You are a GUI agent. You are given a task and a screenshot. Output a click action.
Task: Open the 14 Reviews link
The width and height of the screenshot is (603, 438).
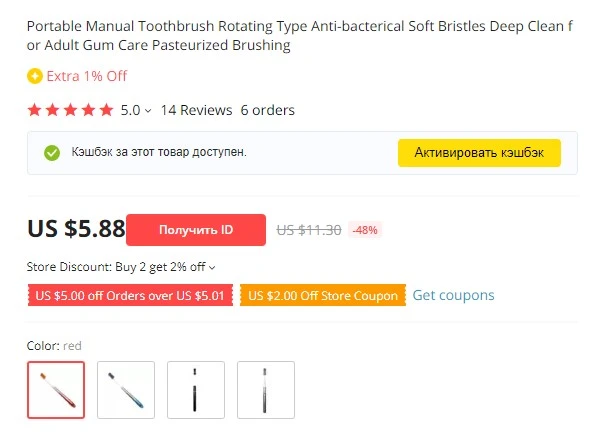pyautogui.click(x=197, y=110)
